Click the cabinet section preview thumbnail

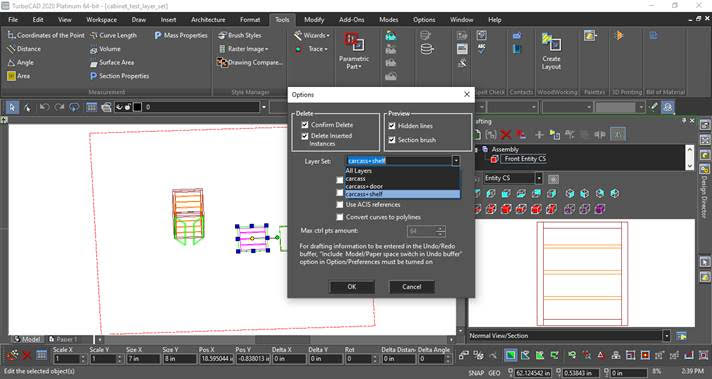(x=582, y=274)
